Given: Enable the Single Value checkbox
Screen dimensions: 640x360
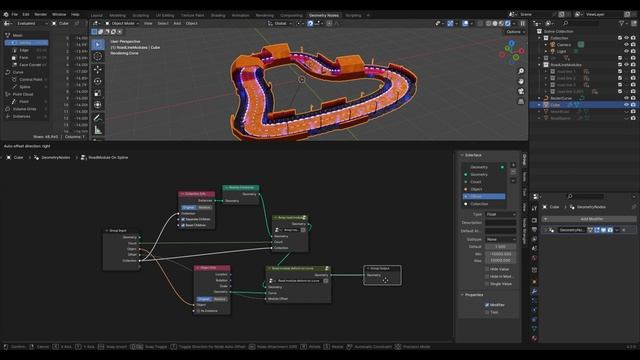Looking at the screenshot, I should [487, 284].
